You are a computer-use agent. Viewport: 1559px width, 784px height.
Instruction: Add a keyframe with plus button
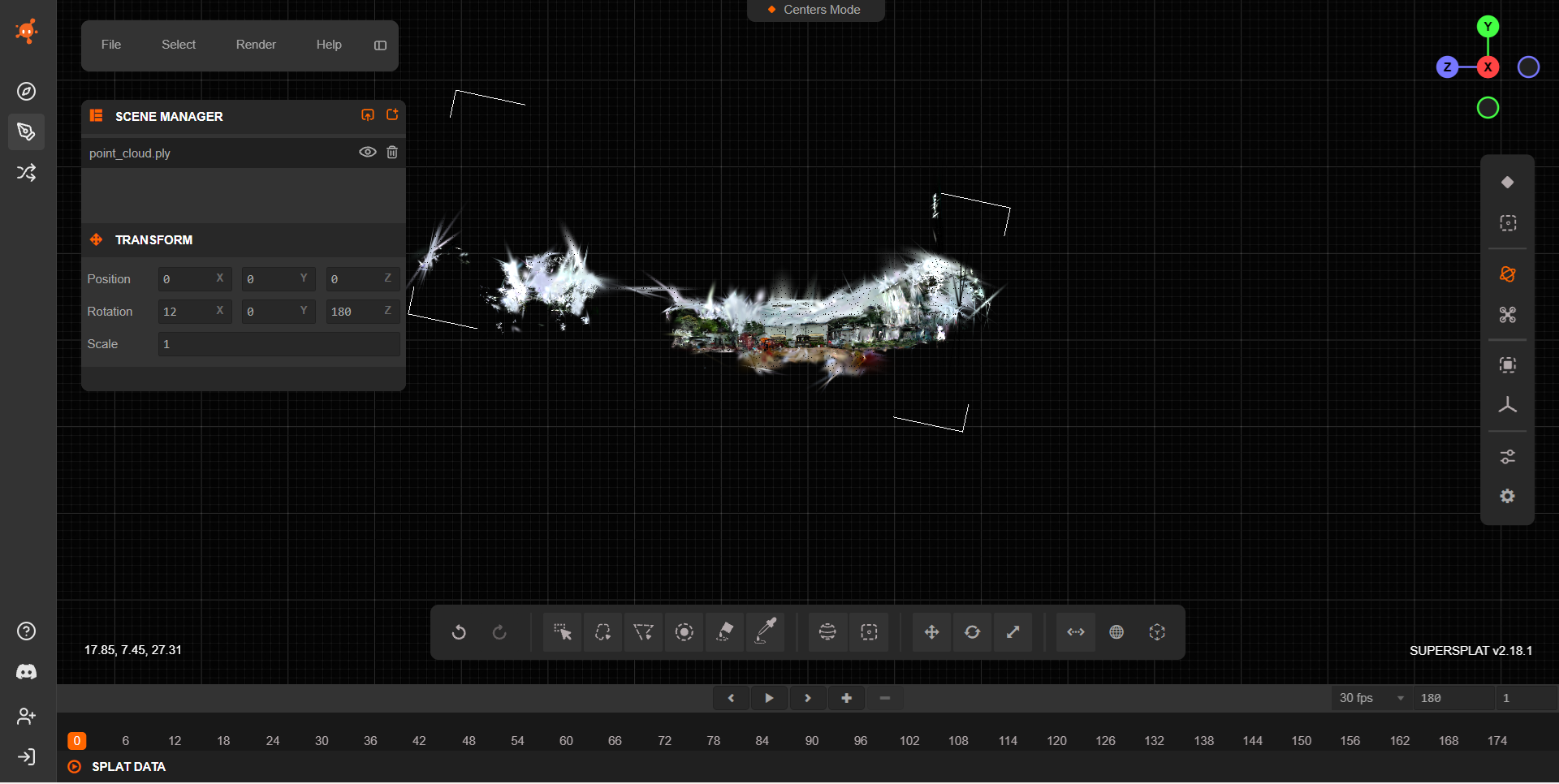(x=846, y=698)
